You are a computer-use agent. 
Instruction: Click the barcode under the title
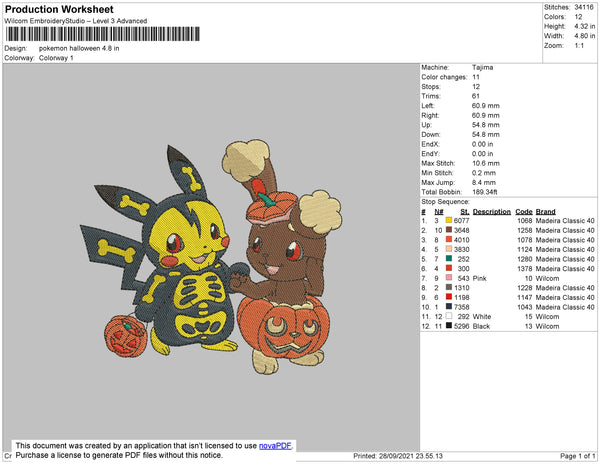click(103, 34)
